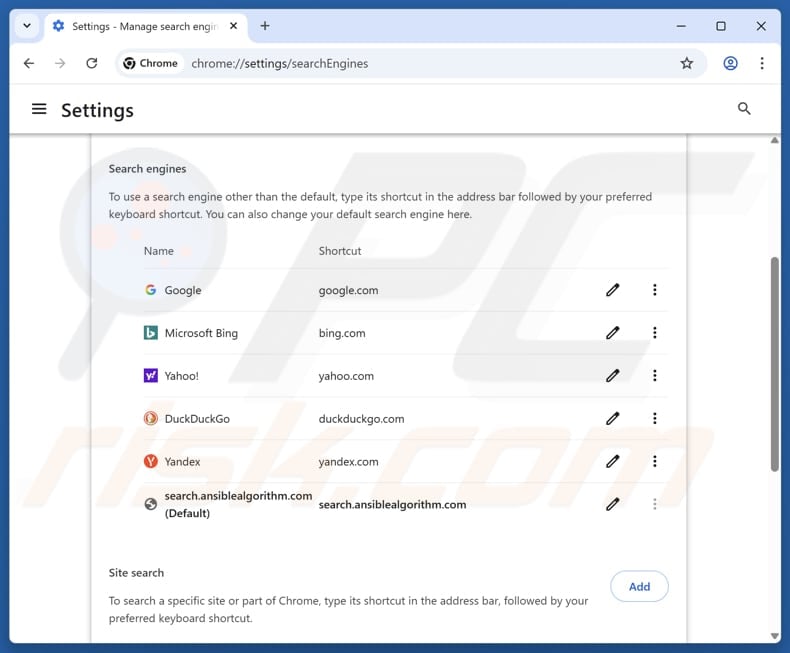790x653 pixels.
Task: Select the search.ansiblealgorithm.com (Default) name
Action: [238, 504]
